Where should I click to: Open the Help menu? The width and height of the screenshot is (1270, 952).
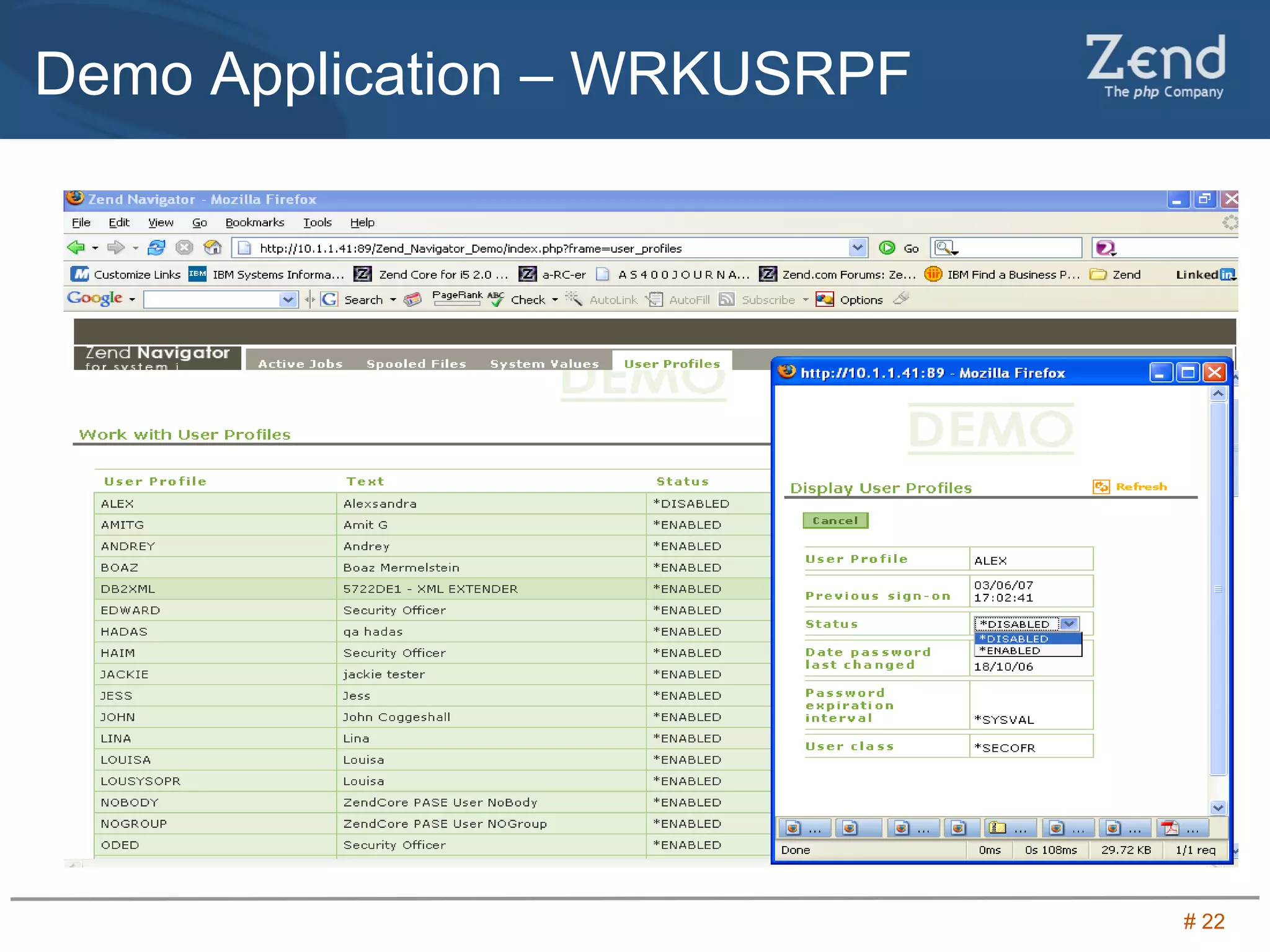362,223
